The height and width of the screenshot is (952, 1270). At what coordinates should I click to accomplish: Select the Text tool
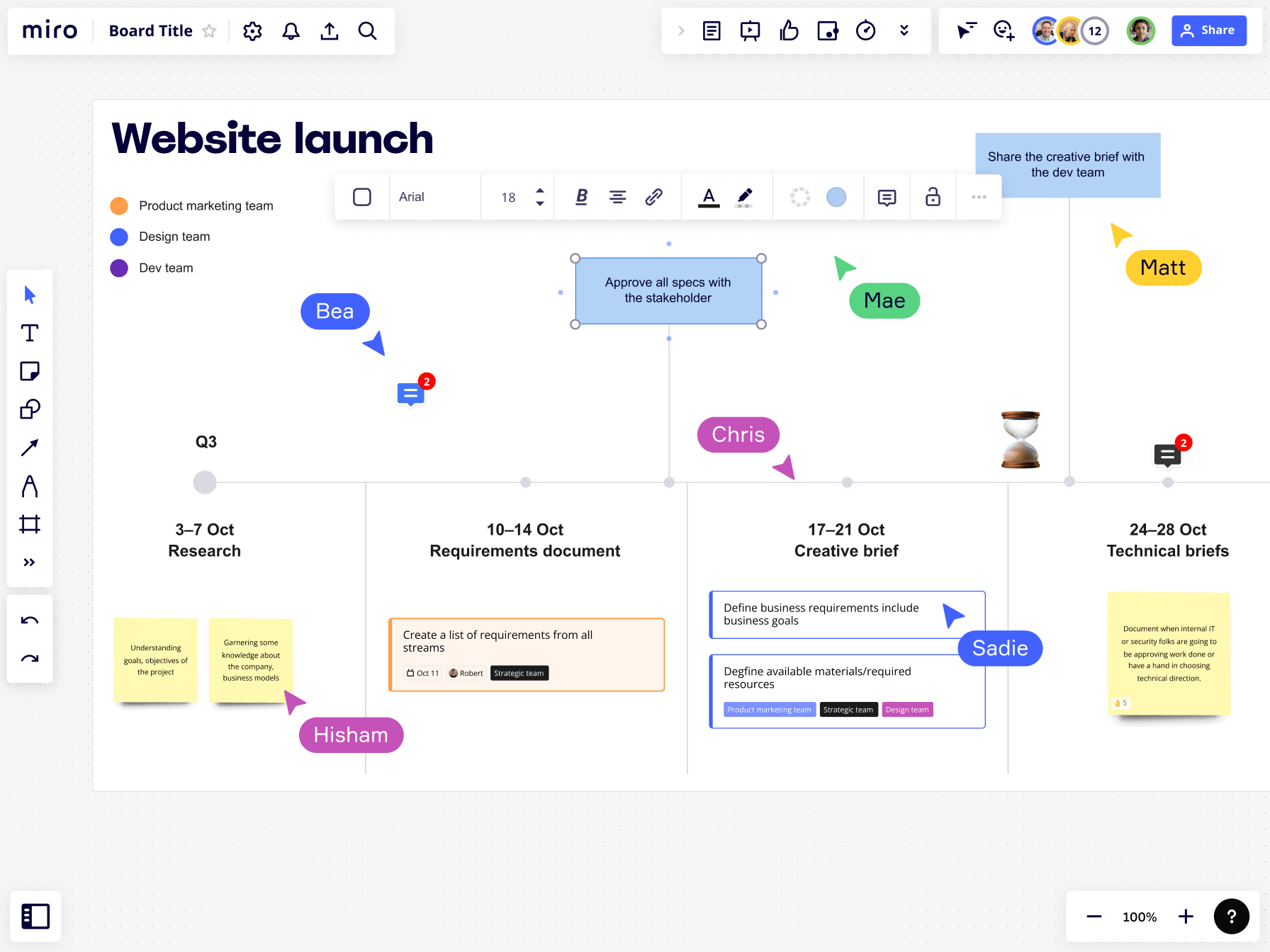click(30, 332)
